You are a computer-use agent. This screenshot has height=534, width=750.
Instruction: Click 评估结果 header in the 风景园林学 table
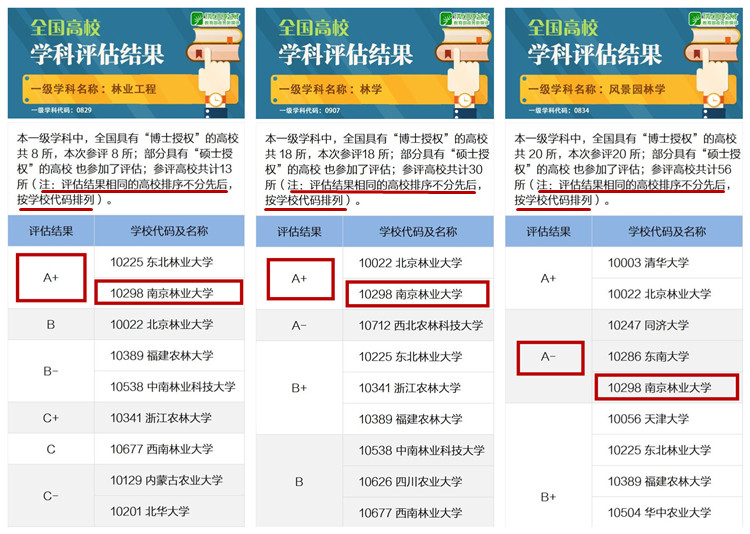[549, 232]
